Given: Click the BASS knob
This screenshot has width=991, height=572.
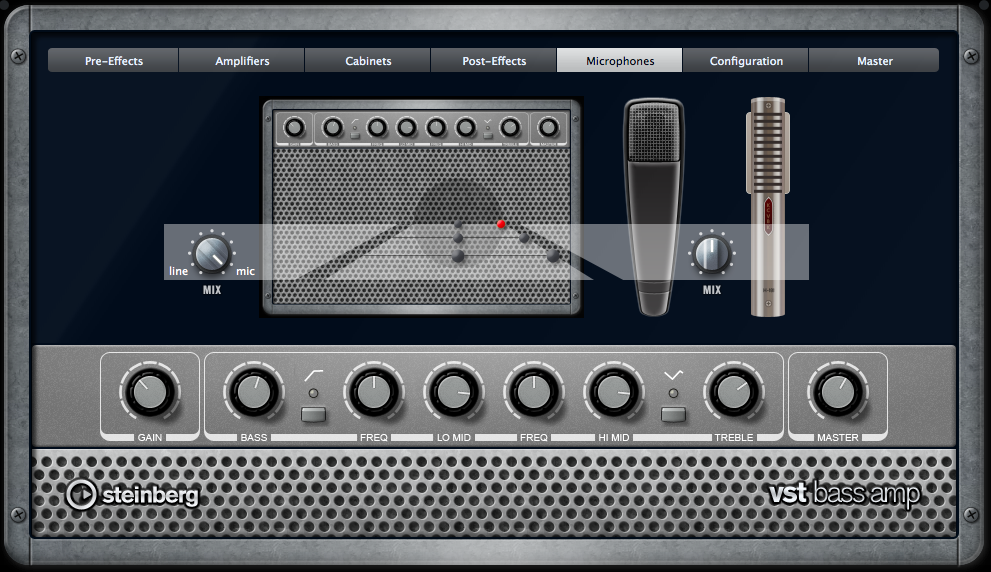Looking at the screenshot, I should pyautogui.click(x=253, y=392).
